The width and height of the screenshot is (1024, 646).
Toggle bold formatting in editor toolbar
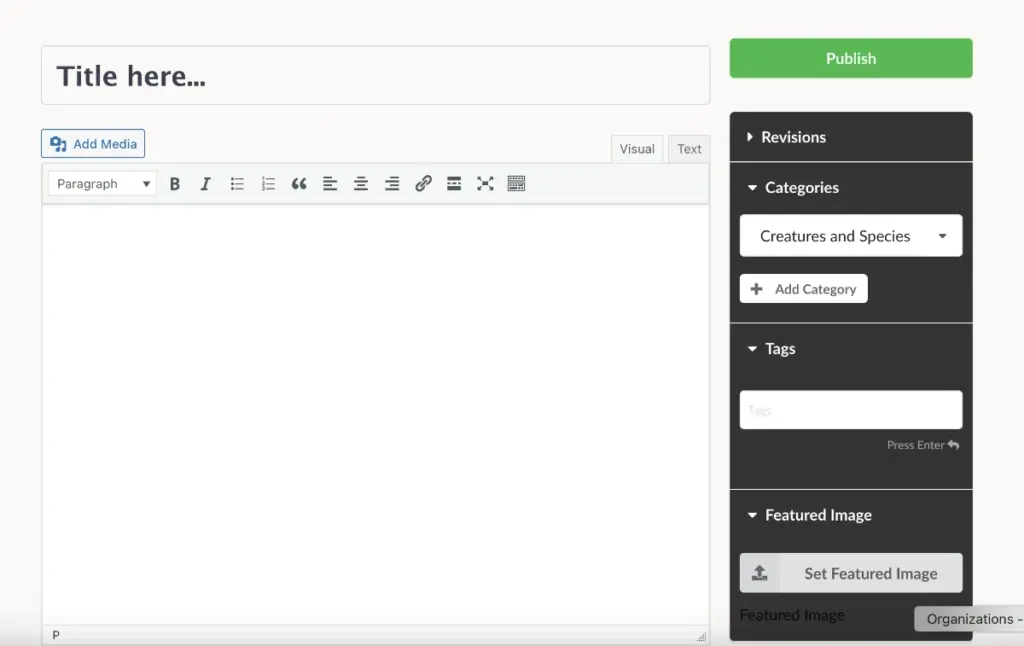pyautogui.click(x=174, y=184)
